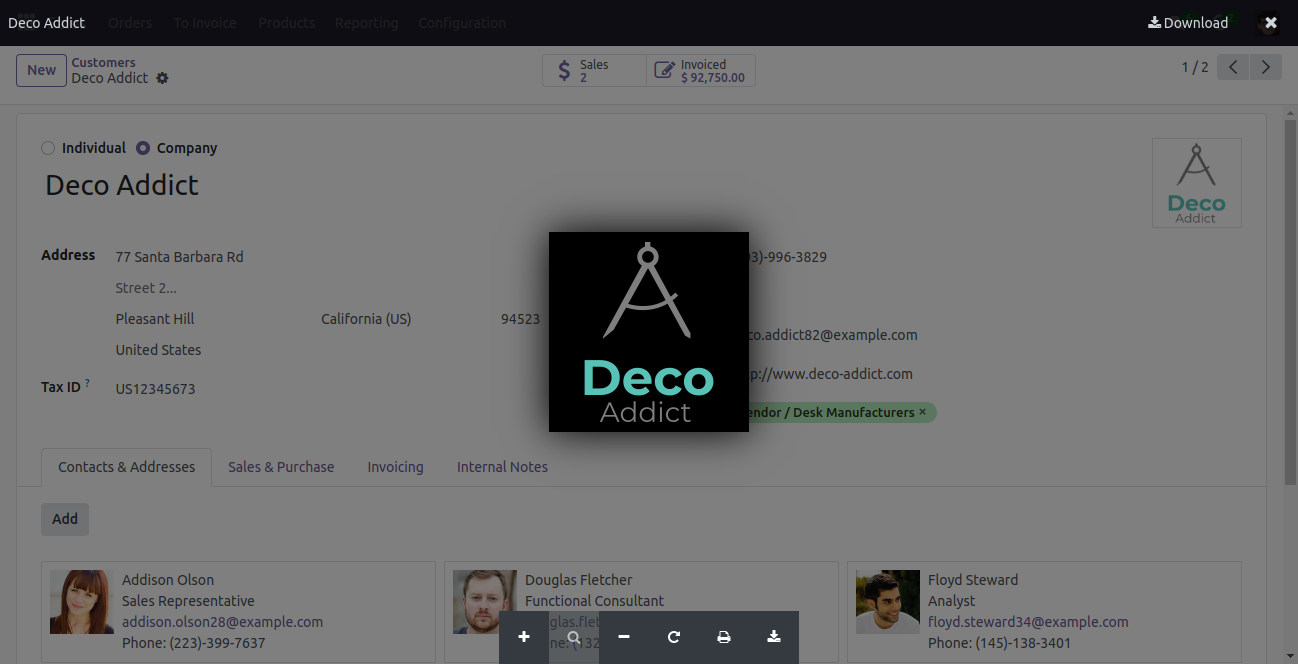The width and height of the screenshot is (1298, 664).
Task: Click the Deco Addict logo thumbnail
Action: tap(1196, 183)
